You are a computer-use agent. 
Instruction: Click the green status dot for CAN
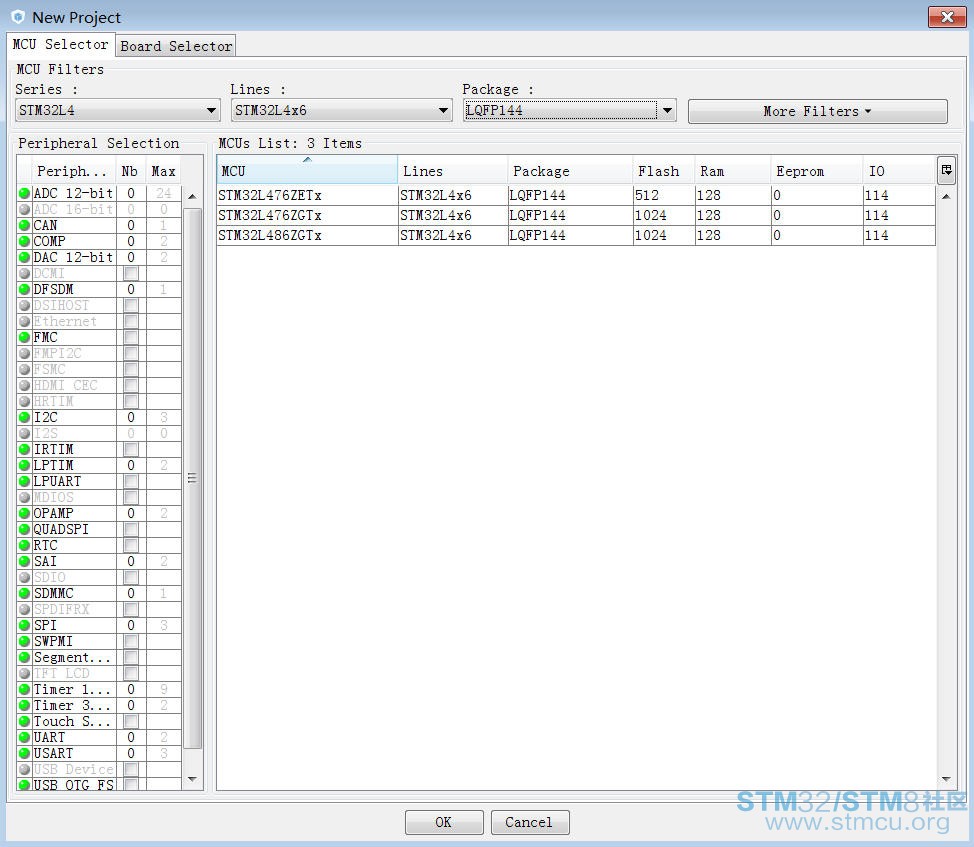pyautogui.click(x=24, y=225)
